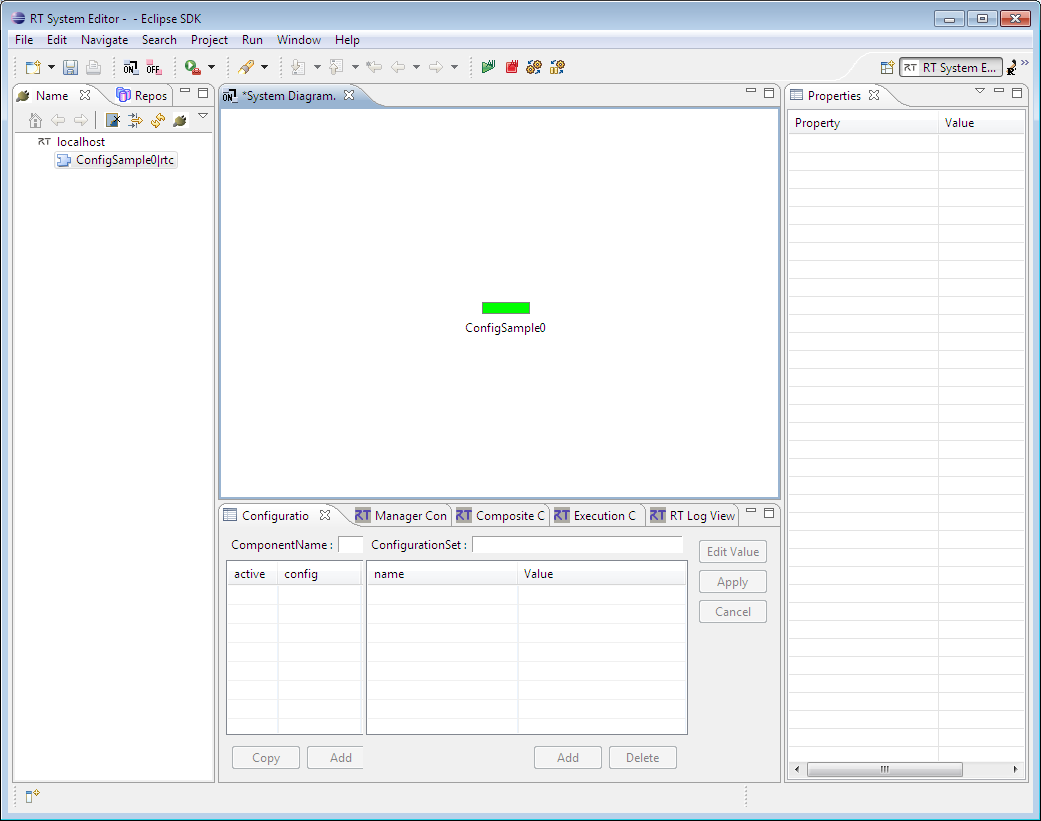Click the green All Activate icon

pos(489,67)
